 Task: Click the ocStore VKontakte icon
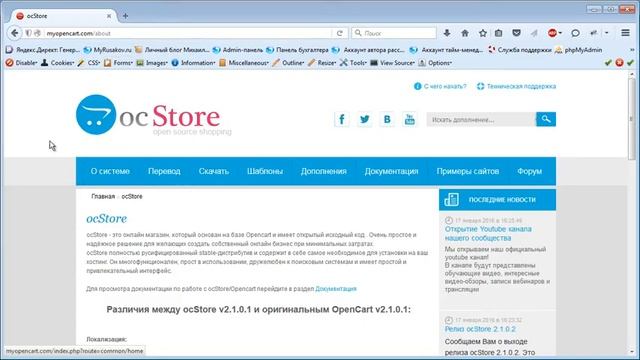tap(387, 119)
